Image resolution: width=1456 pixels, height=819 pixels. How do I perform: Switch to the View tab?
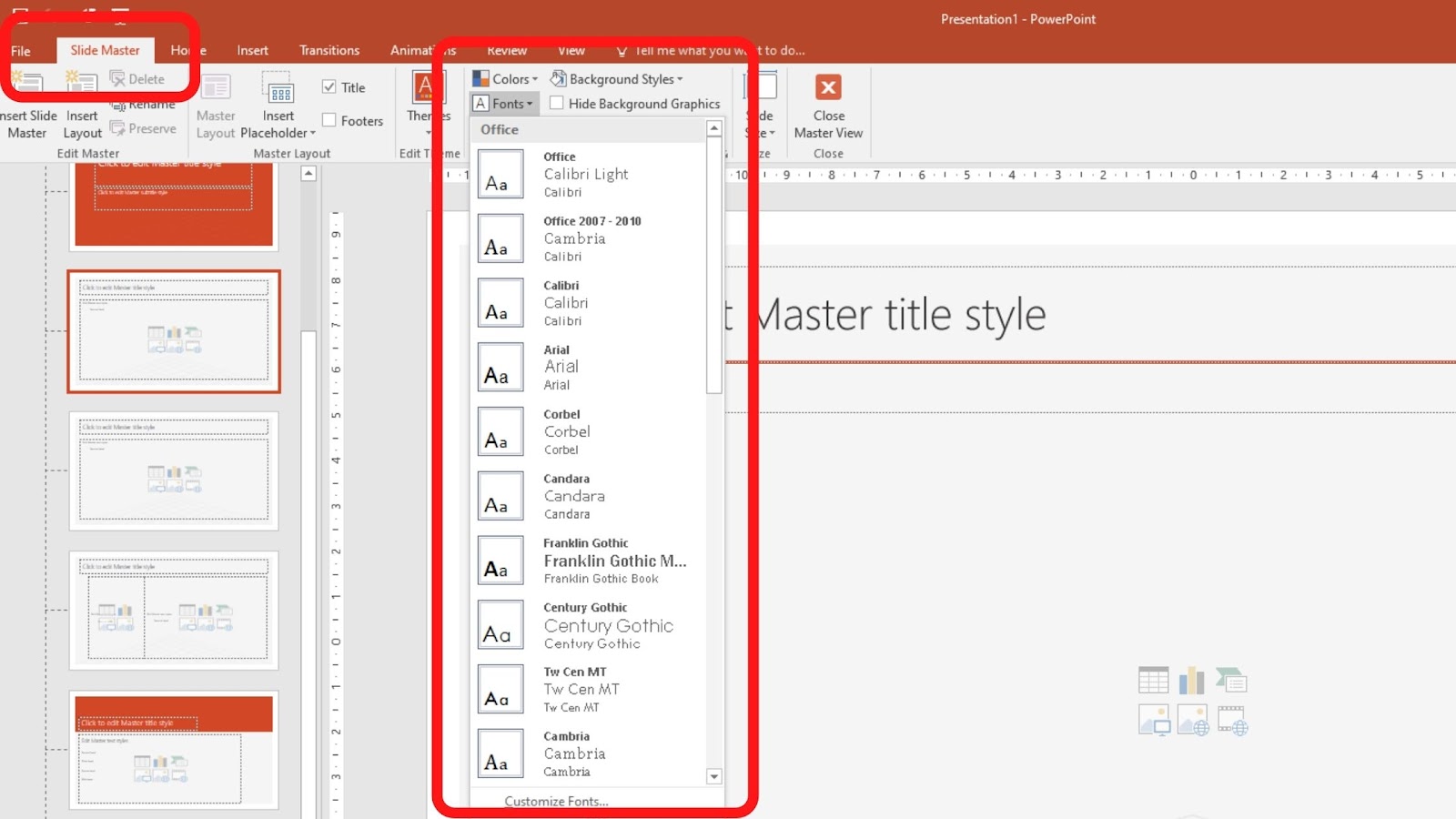tap(571, 50)
